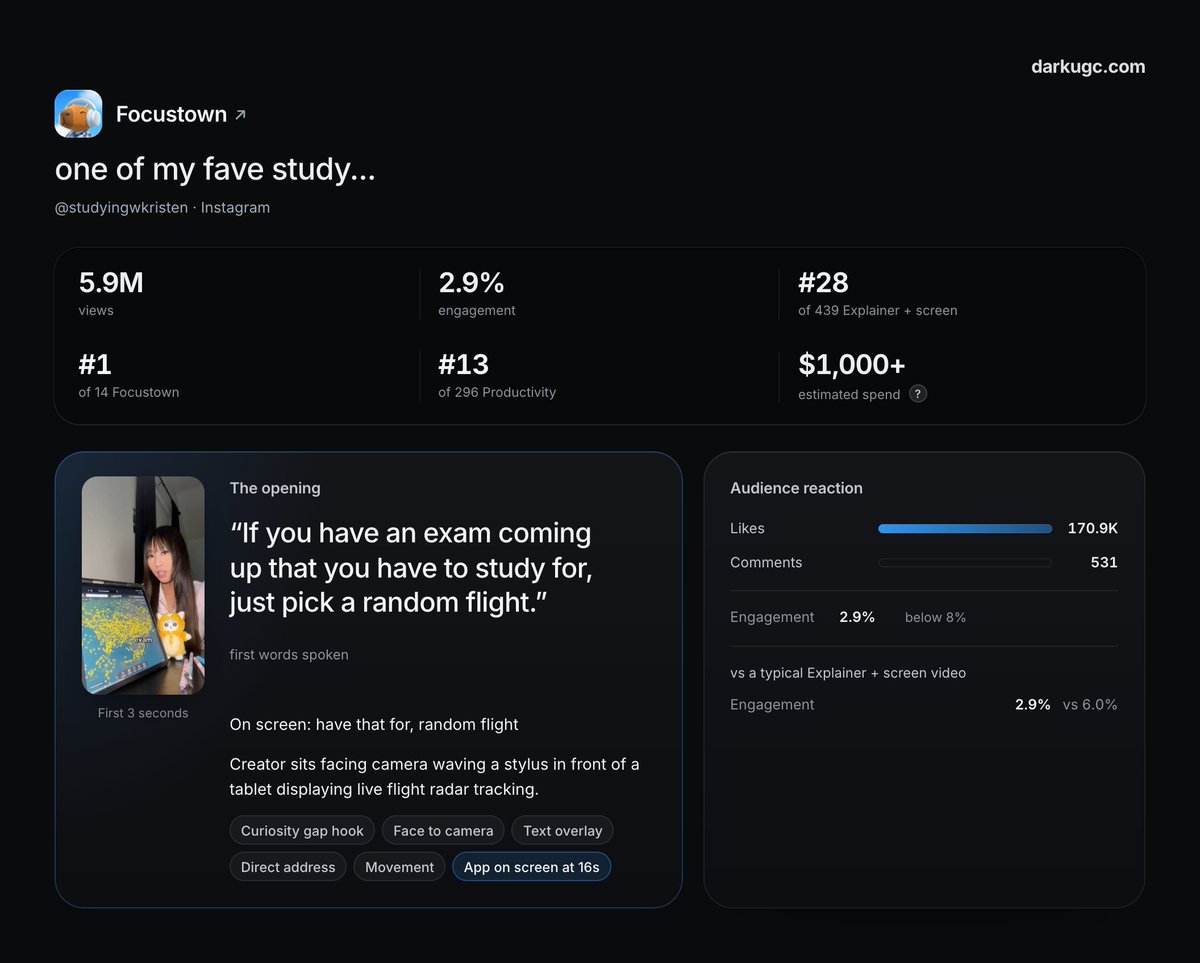
Task: Click the 170.9K likes count
Action: 1092,528
